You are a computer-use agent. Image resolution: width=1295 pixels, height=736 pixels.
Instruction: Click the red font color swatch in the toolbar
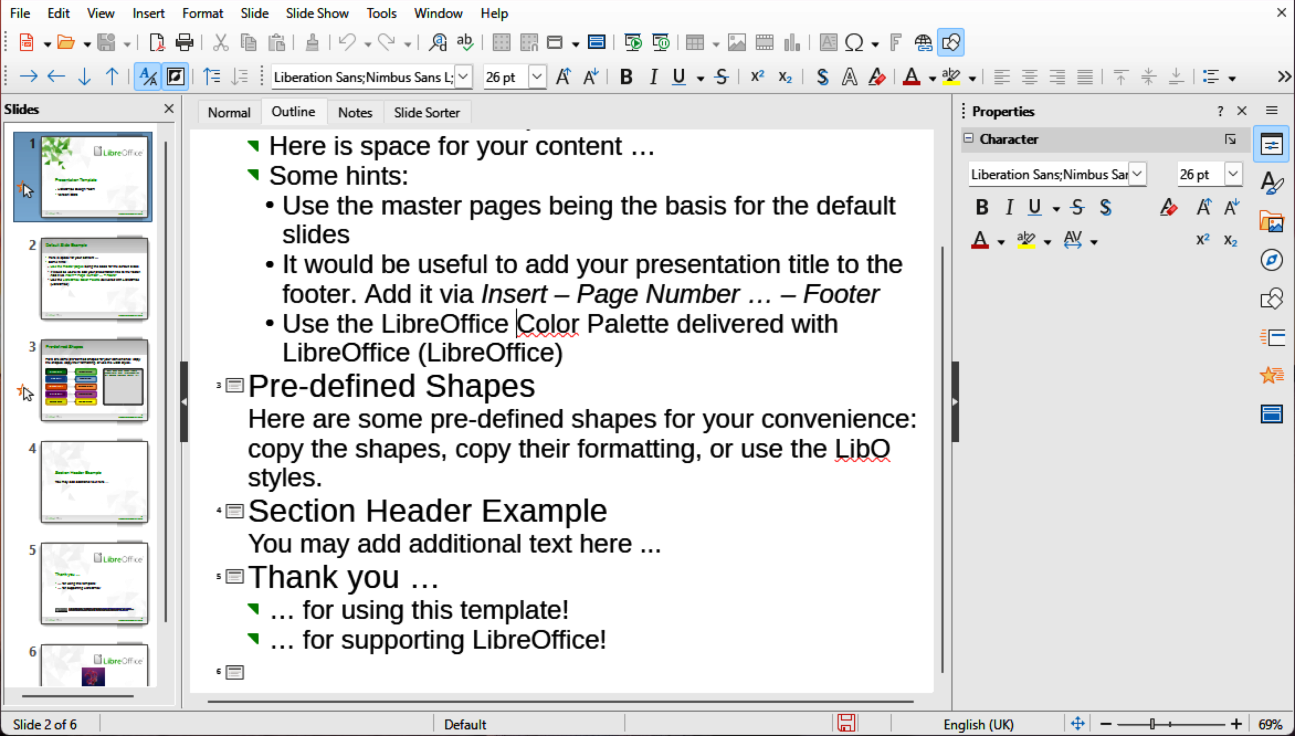911,77
